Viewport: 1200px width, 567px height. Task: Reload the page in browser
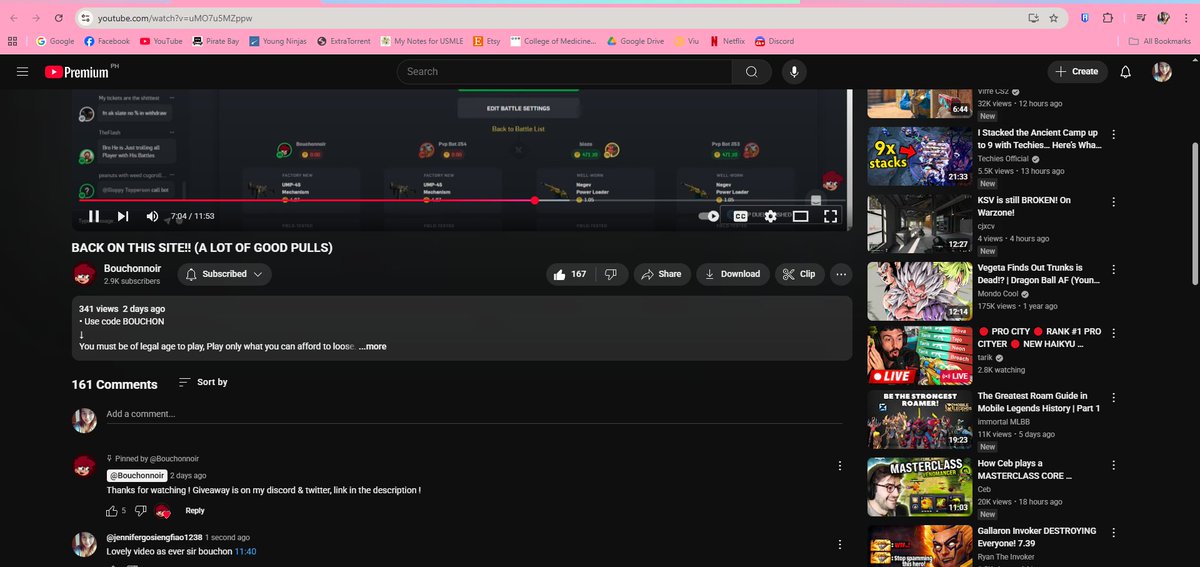60,18
